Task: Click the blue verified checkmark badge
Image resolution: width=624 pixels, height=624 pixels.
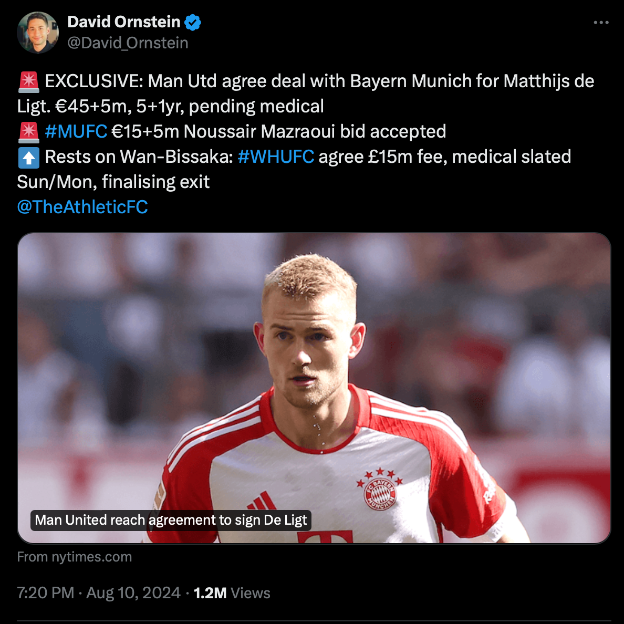Action: [193, 22]
